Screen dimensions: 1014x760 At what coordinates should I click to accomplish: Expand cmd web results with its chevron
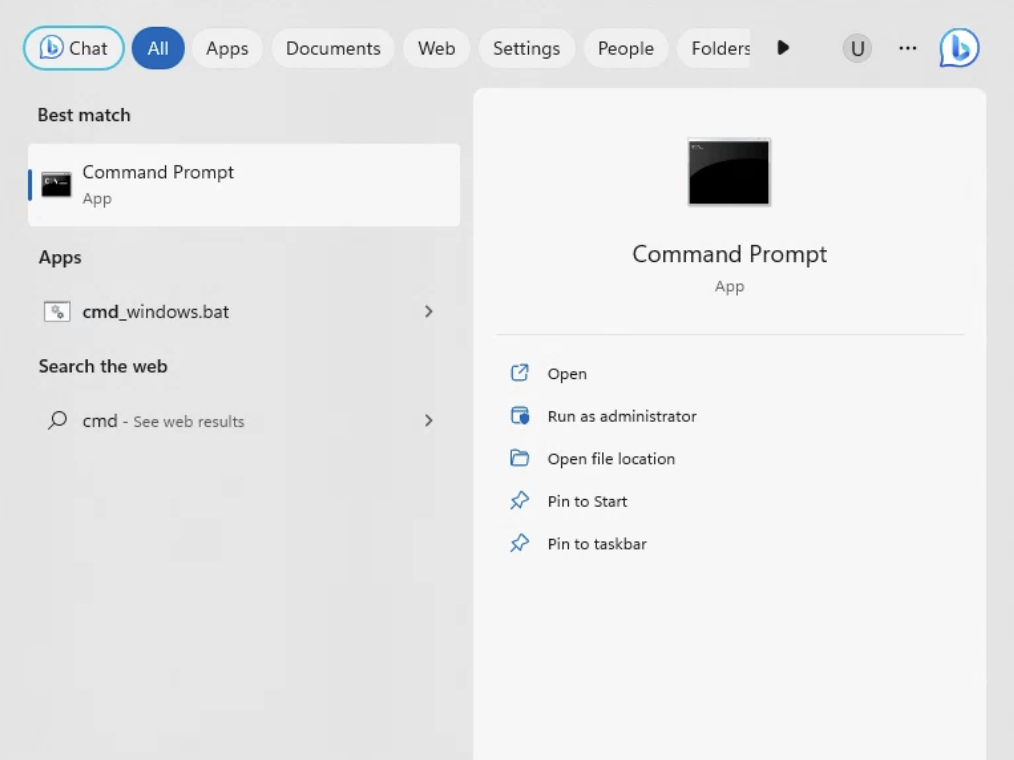click(428, 421)
